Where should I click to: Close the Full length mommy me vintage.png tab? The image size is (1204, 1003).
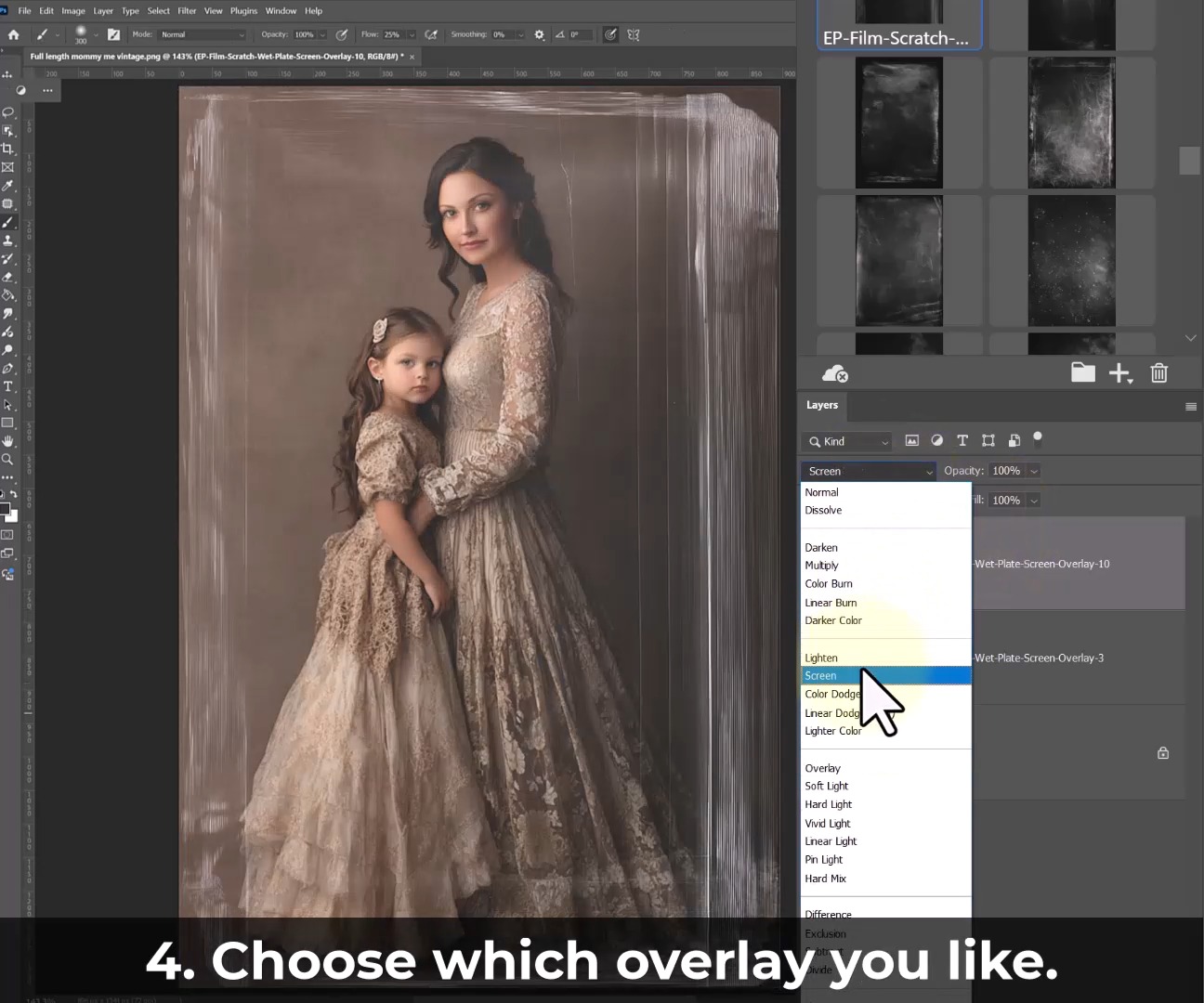412,57
